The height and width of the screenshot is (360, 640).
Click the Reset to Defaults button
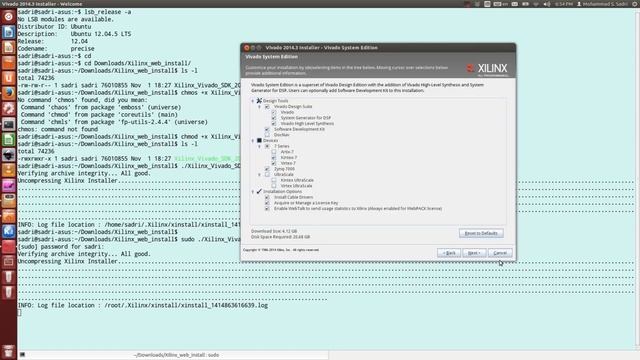click(481, 233)
